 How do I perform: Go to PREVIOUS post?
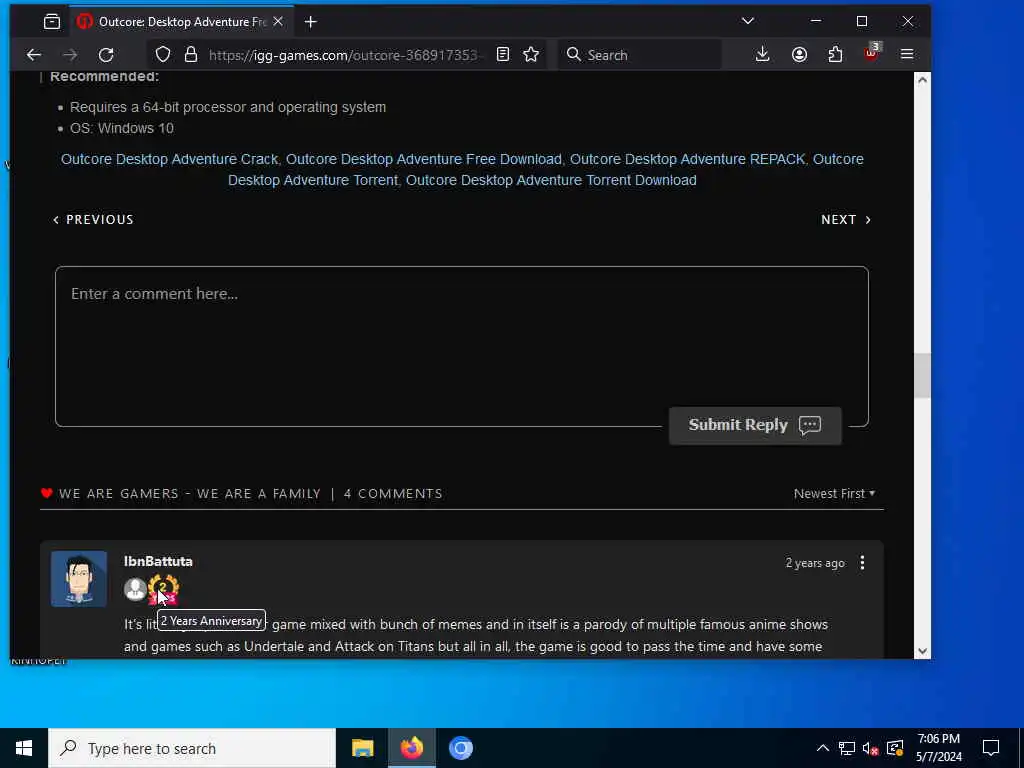pos(93,219)
